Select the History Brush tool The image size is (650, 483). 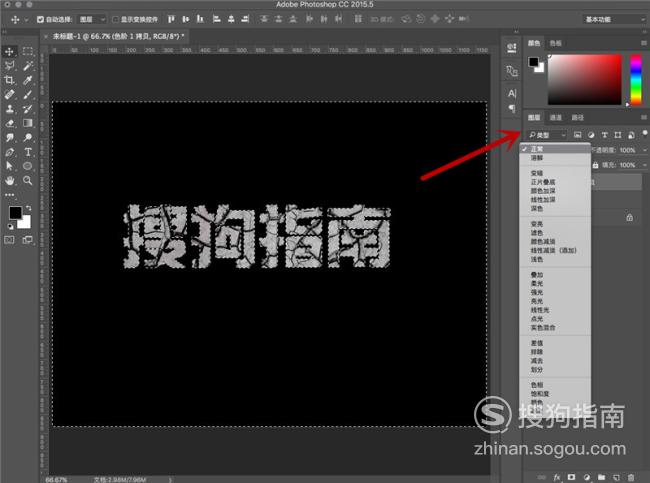(28, 109)
